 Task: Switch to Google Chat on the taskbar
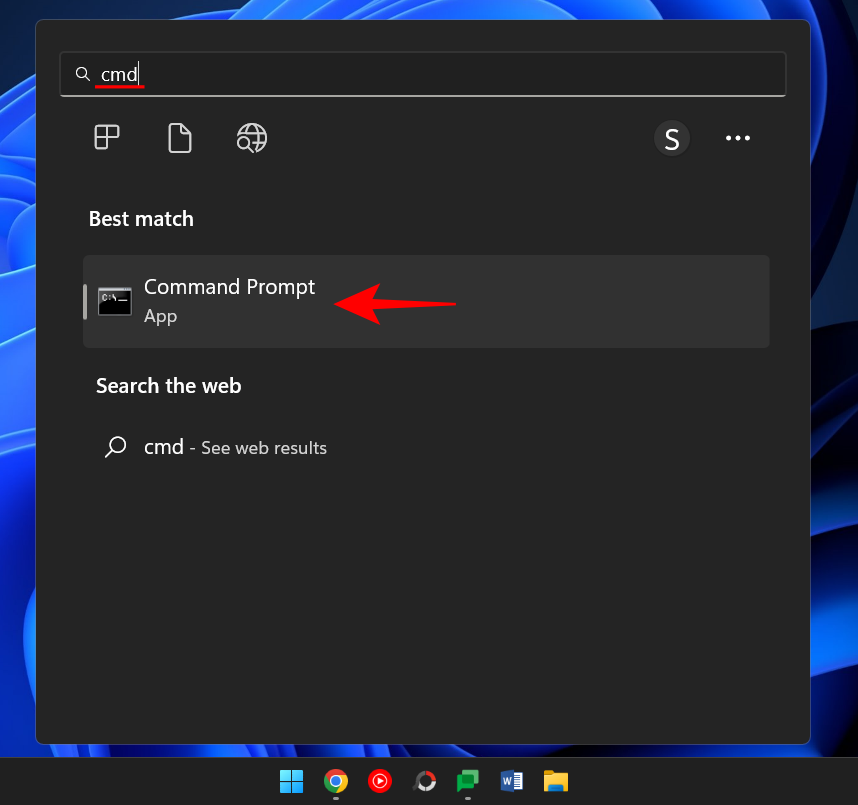click(468, 781)
